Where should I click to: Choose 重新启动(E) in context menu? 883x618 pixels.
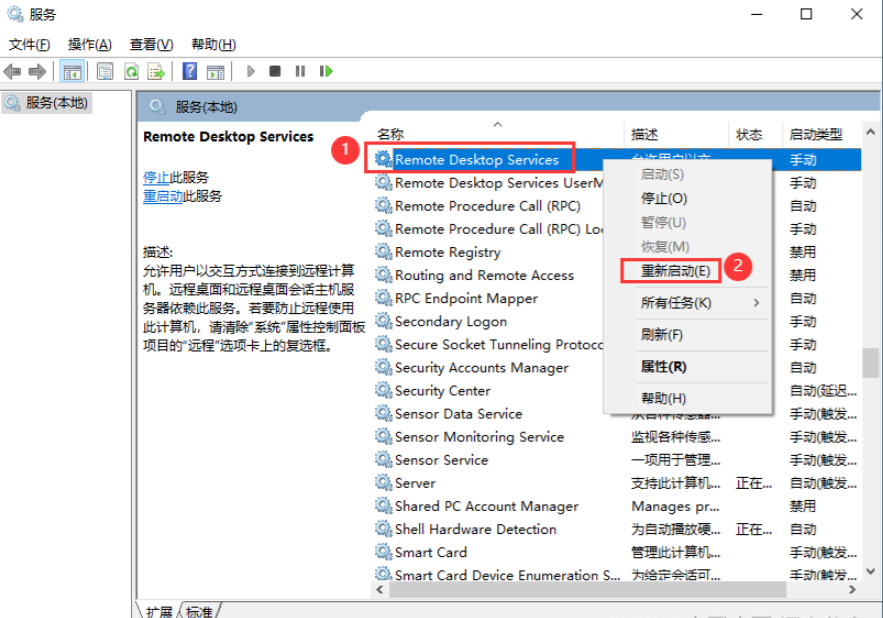[687, 271]
